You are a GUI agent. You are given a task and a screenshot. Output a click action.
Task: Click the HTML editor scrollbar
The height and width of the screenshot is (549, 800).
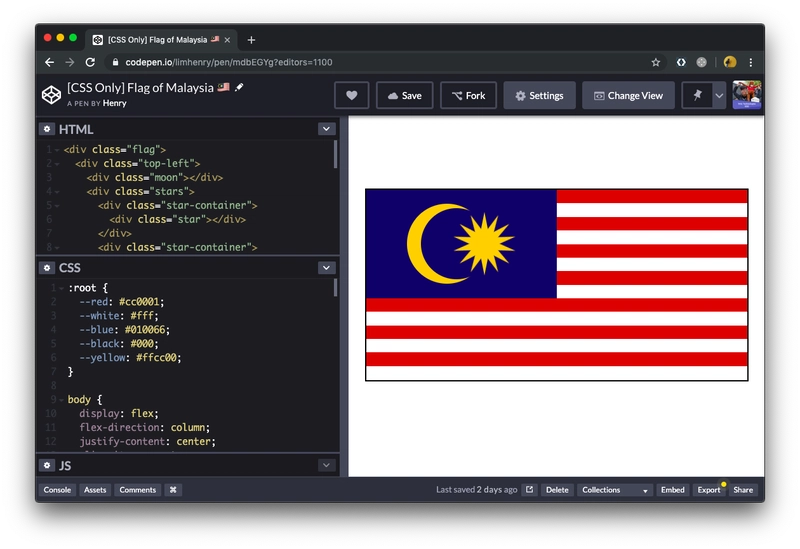(335, 154)
